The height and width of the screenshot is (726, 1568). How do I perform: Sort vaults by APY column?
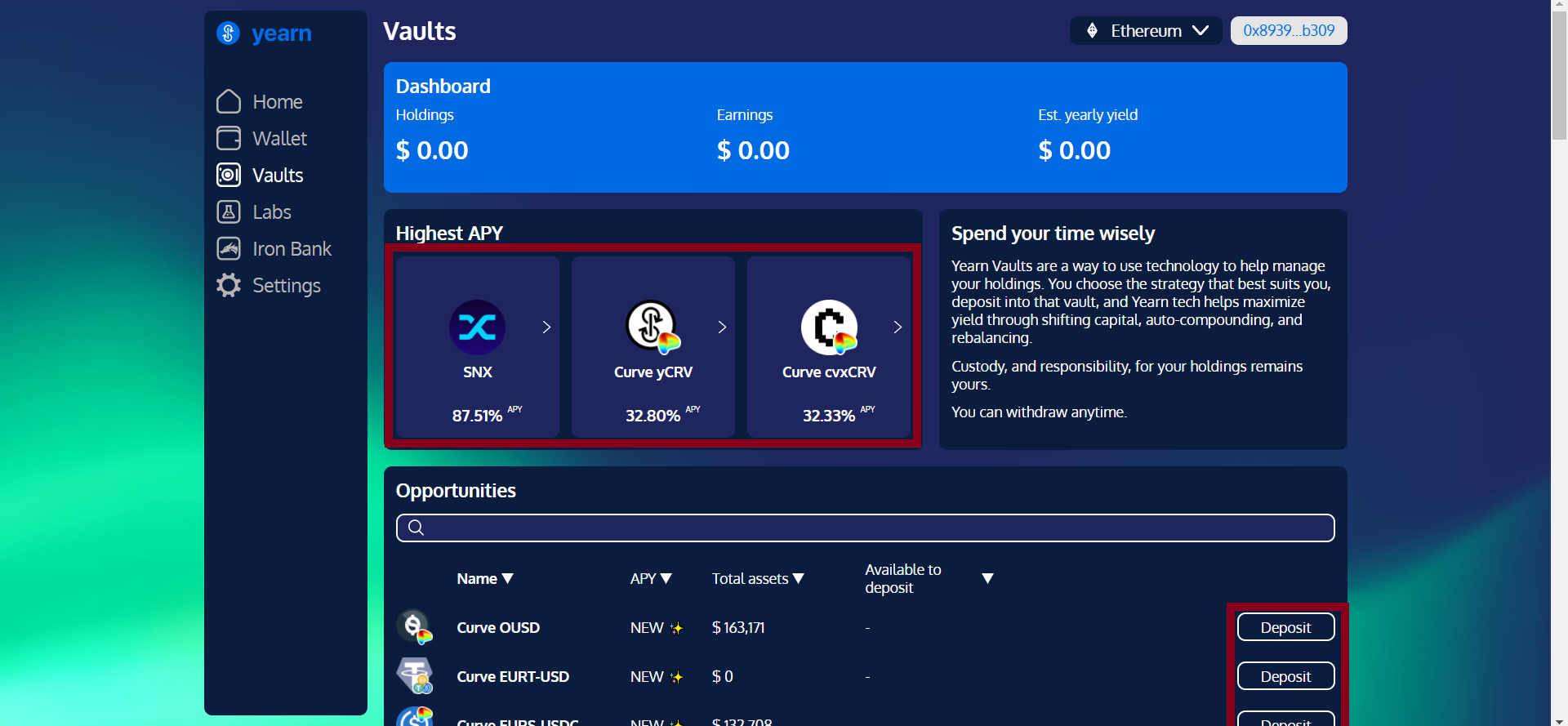[651, 578]
